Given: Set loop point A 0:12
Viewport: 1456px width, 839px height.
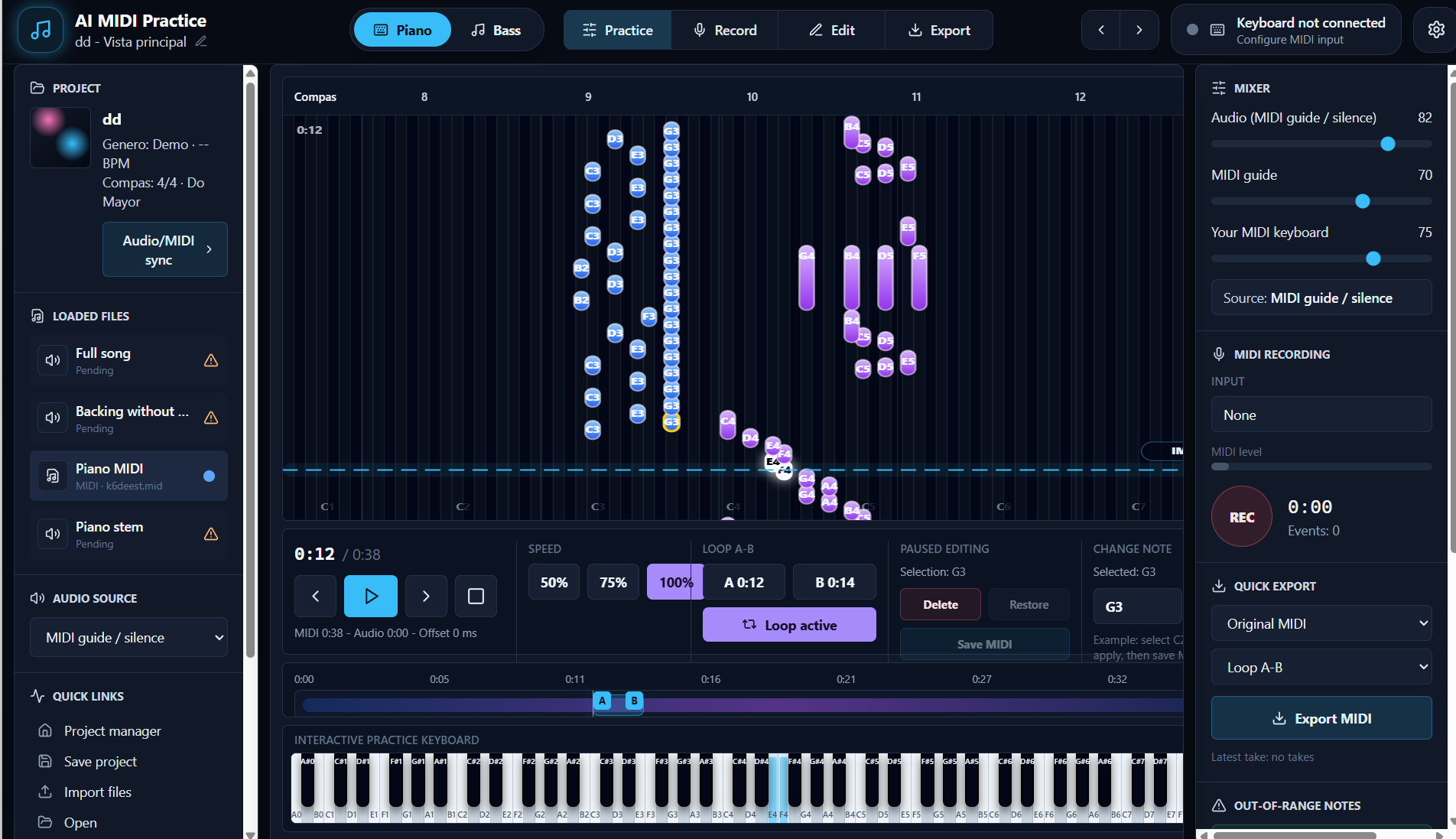Looking at the screenshot, I should (x=744, y=582).
